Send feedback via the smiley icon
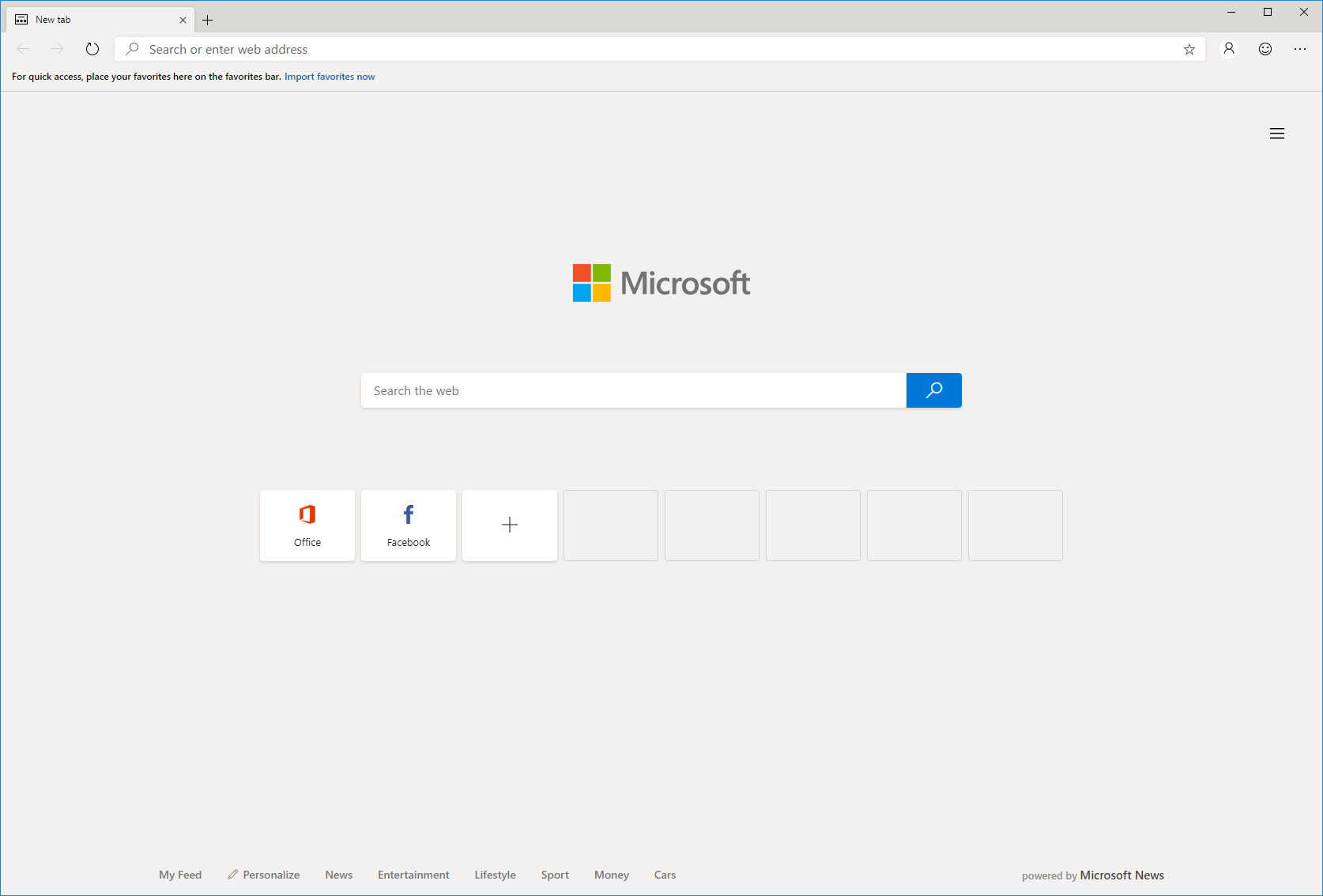Image resolution: width=1323 pixels, height=896 pixels. tap(1265, 49)
